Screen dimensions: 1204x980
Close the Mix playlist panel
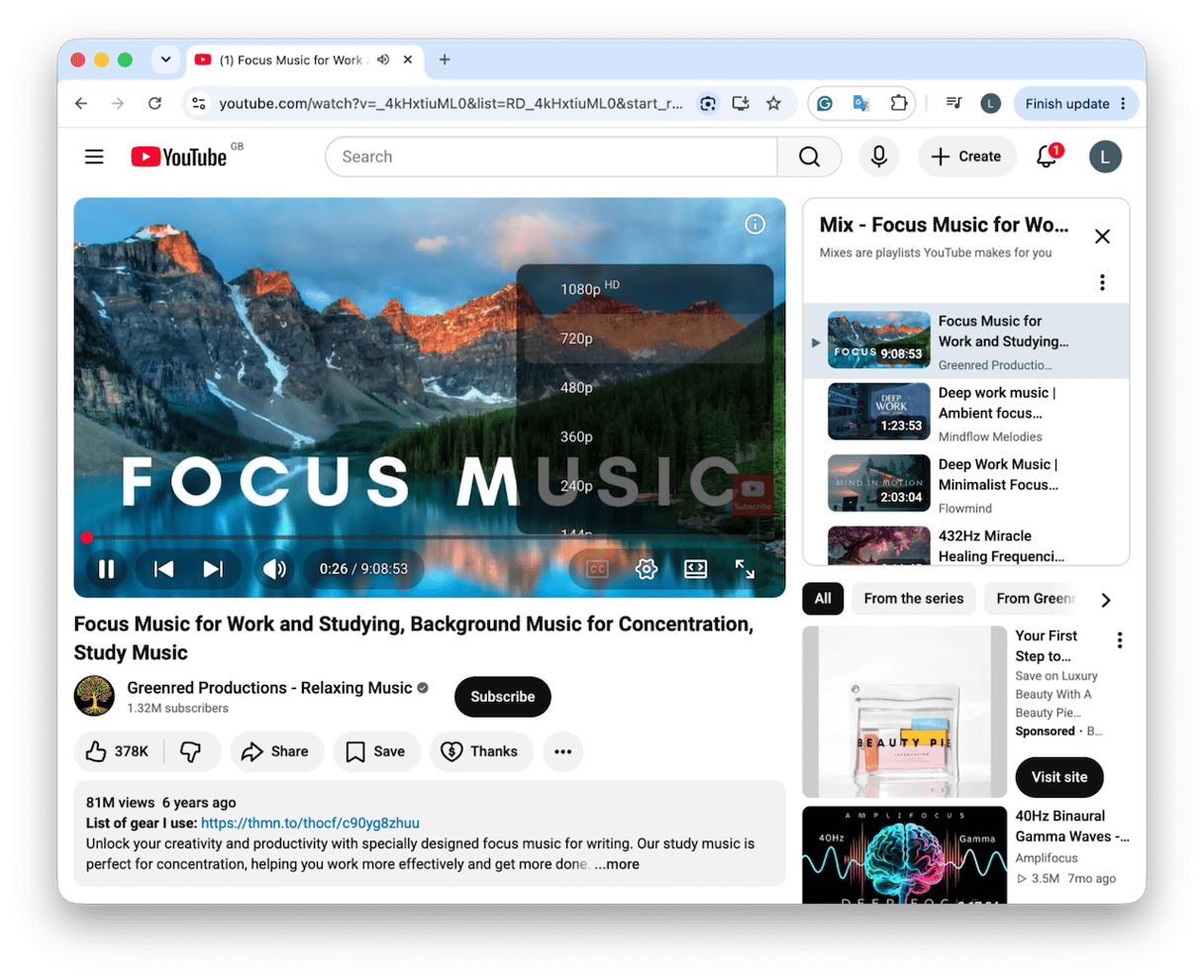pos(1102,236)
